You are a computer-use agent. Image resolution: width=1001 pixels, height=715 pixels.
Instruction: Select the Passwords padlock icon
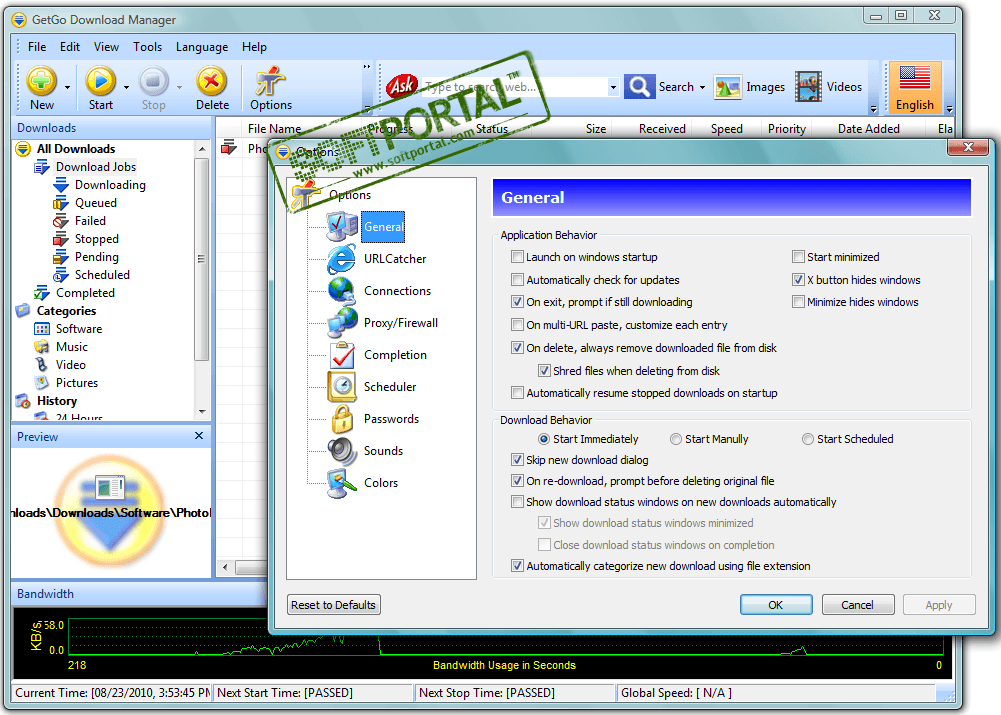coord(342,419)
